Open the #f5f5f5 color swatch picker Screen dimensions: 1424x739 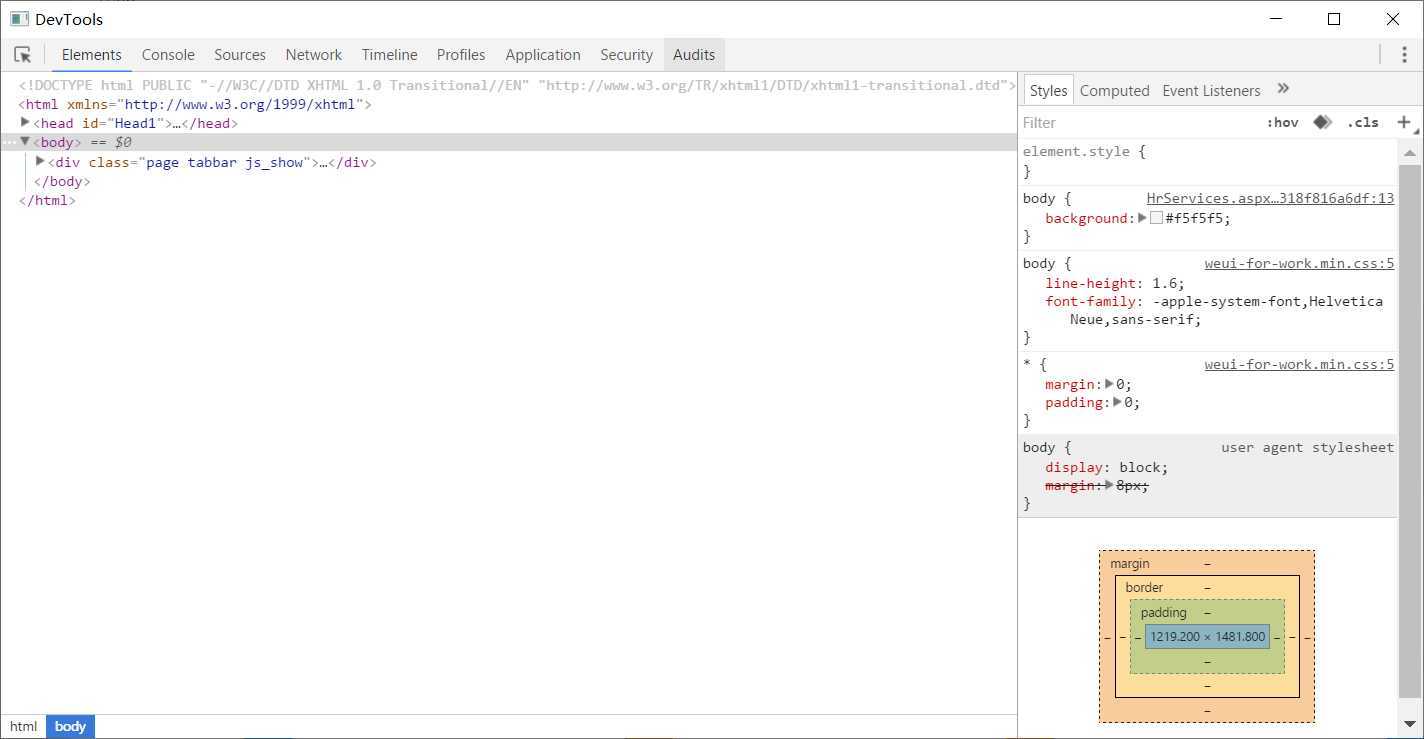pos(1156,218)
